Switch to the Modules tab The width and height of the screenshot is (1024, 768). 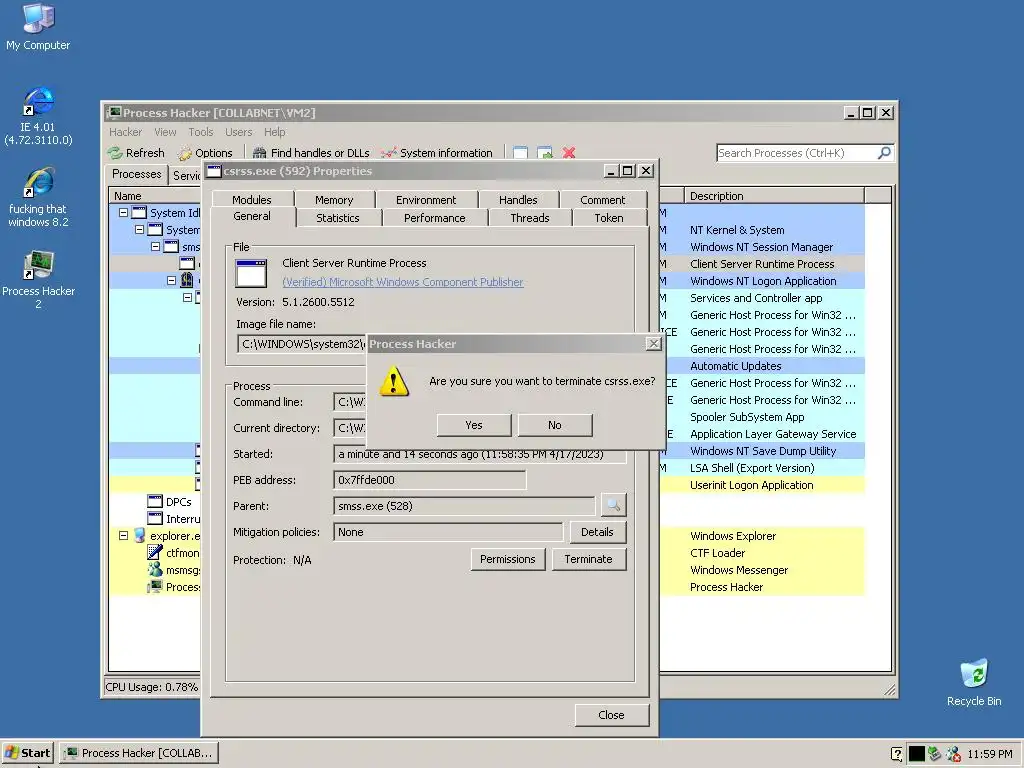[251, 200]
